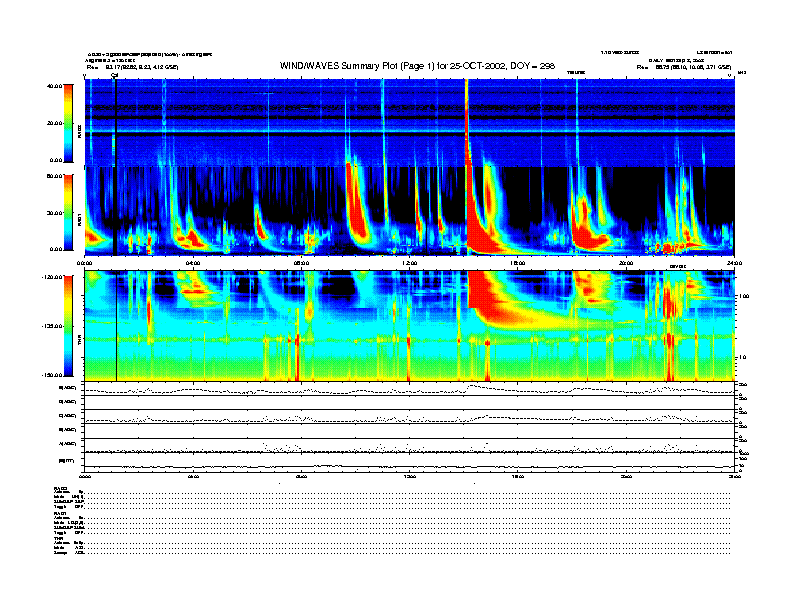Screen dimensions: 792x612
Task: Click the 24:00 tick label below RAD1
Action: (x=734, y=263)
